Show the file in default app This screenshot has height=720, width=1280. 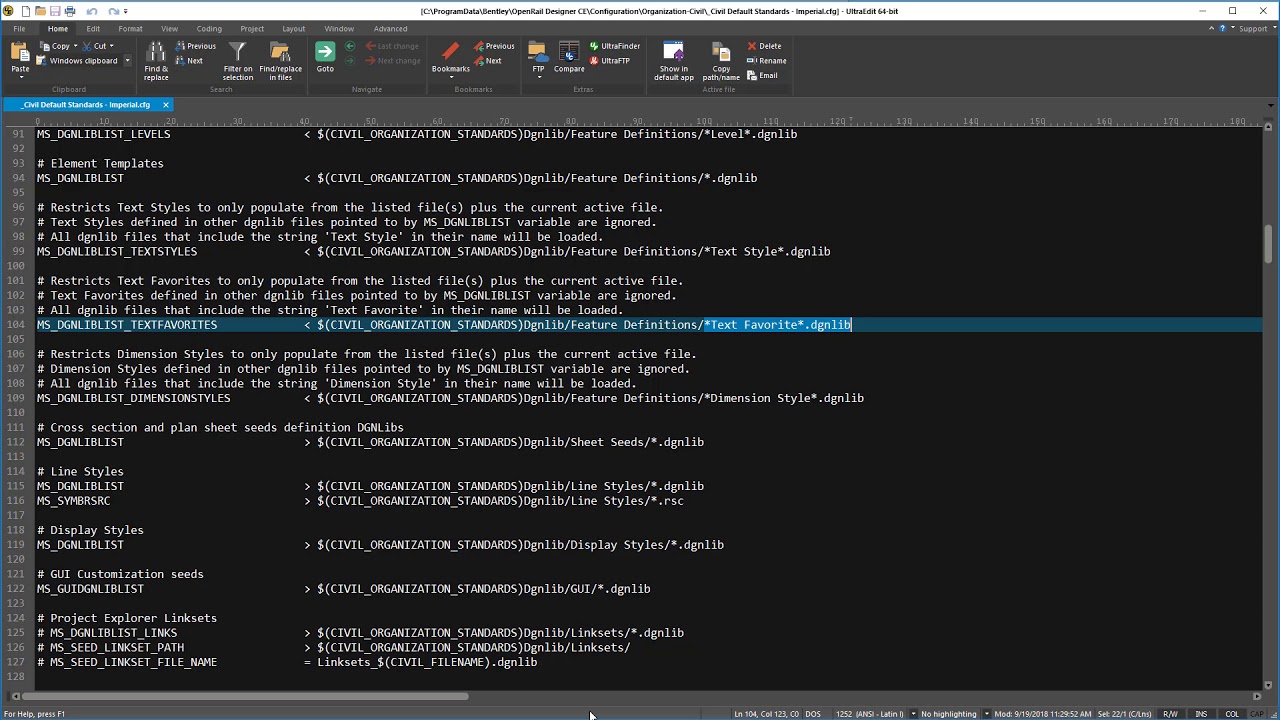(674, 62)
